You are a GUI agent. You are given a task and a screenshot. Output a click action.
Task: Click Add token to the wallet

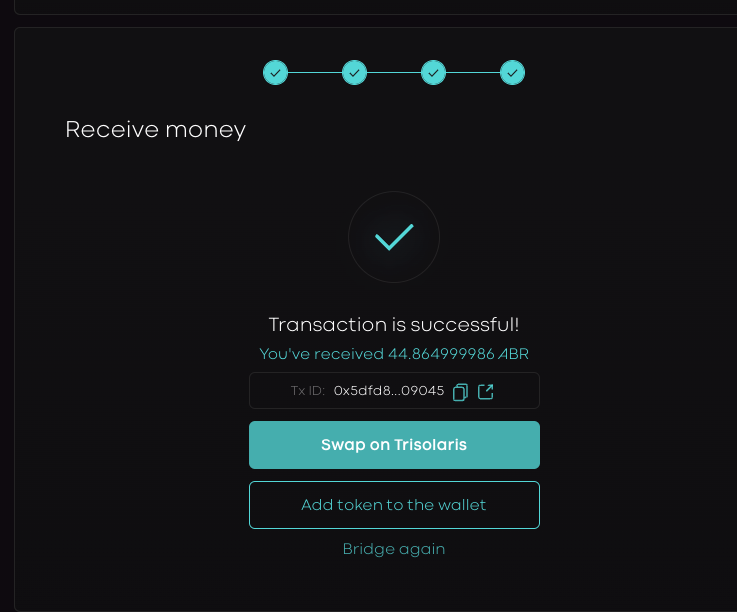(x=394, y=505)
